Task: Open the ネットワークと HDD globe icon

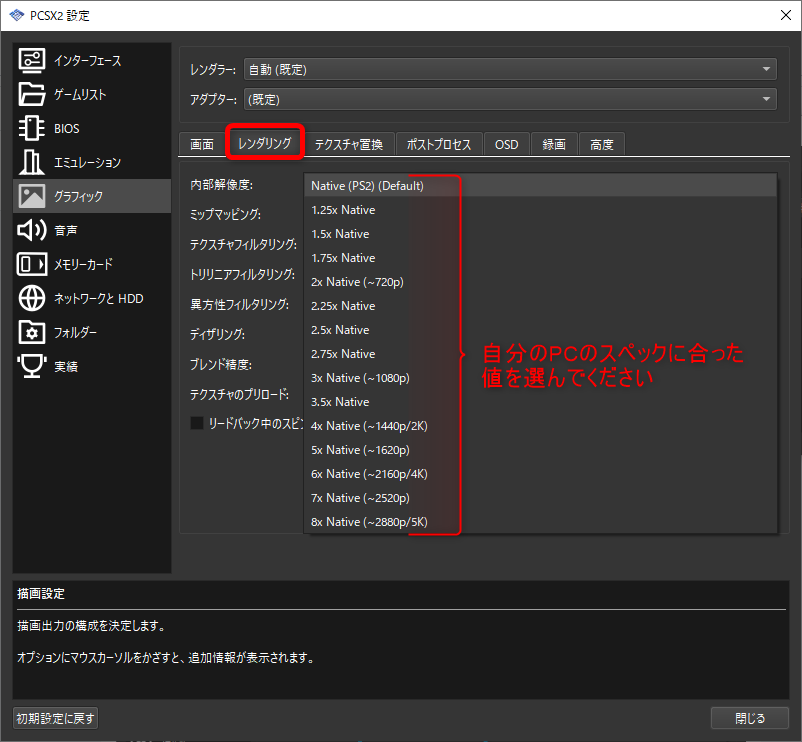Action: (32, 298)
